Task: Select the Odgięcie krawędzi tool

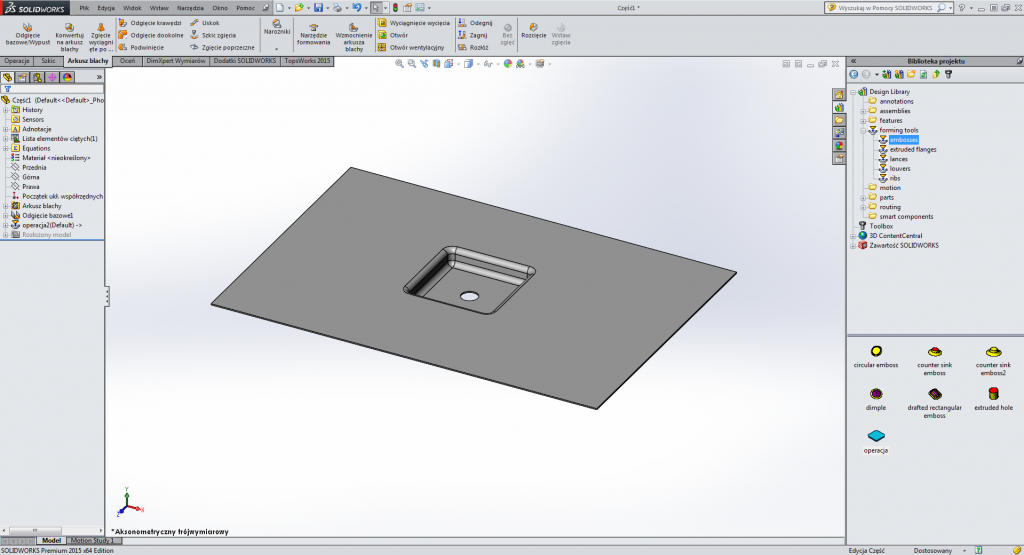Action: tap(149, 22)
